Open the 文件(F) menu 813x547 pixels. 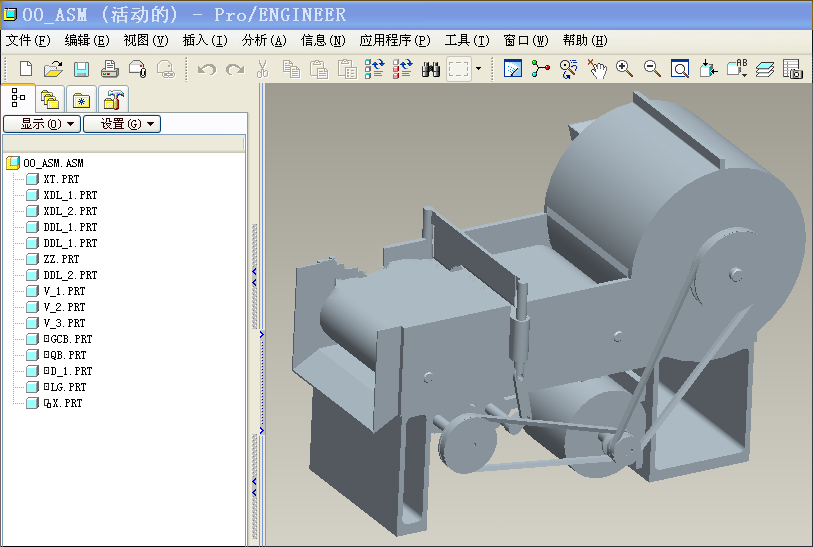coord(28,41)
